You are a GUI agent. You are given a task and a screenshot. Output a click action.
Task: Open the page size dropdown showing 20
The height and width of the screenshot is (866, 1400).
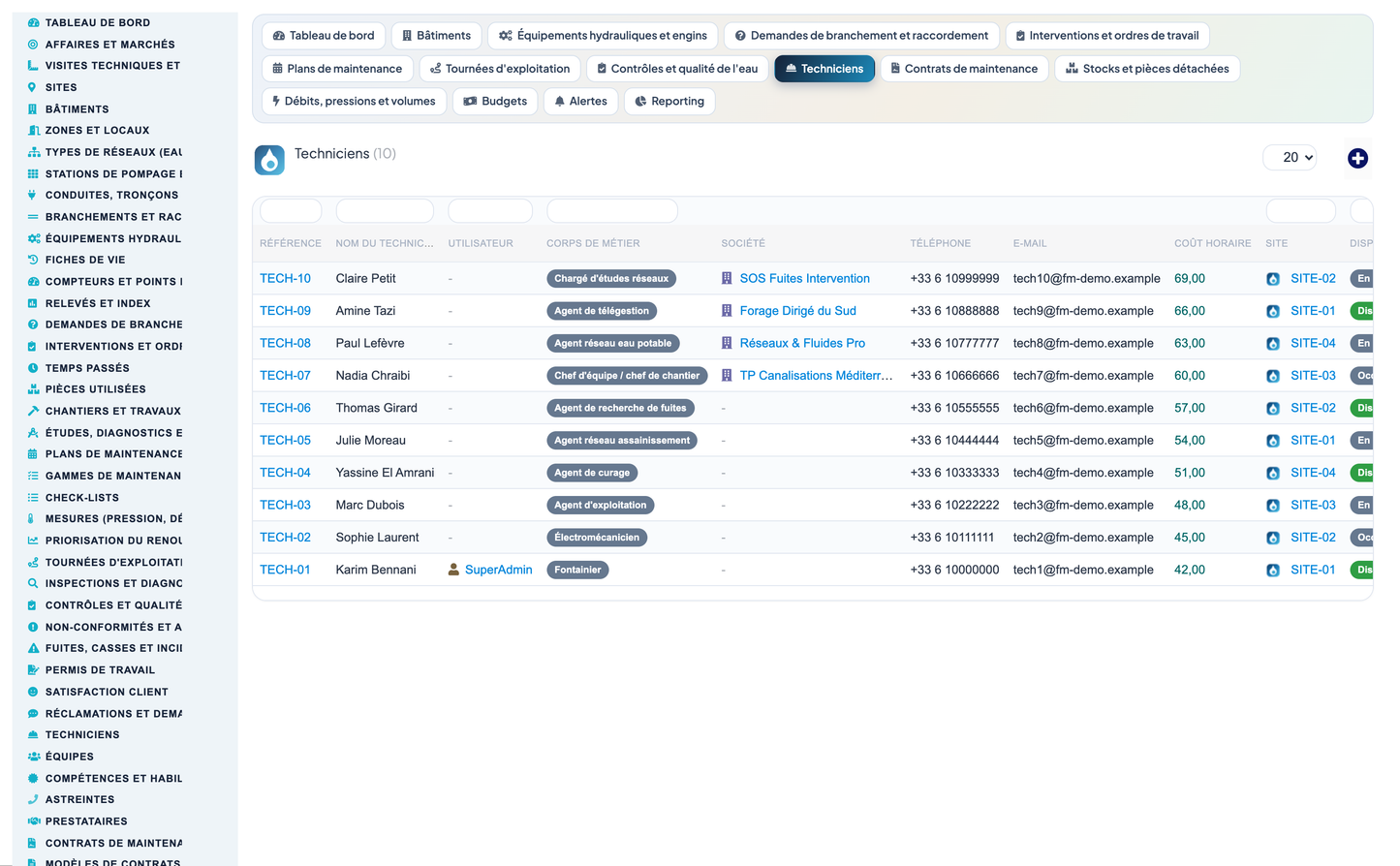1290,157
